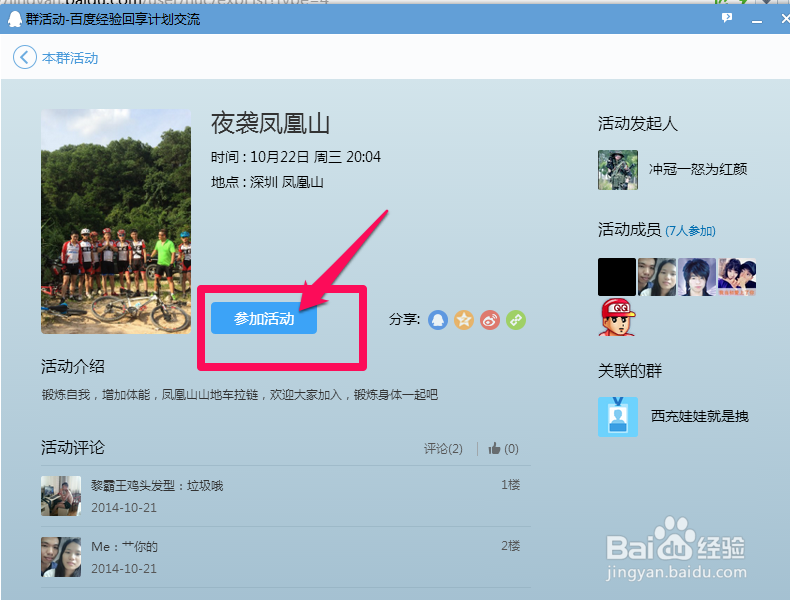This screenshot has height=600, width=790.
Task: Like the activity with thumbs-up icon
Action: point(494,448)
